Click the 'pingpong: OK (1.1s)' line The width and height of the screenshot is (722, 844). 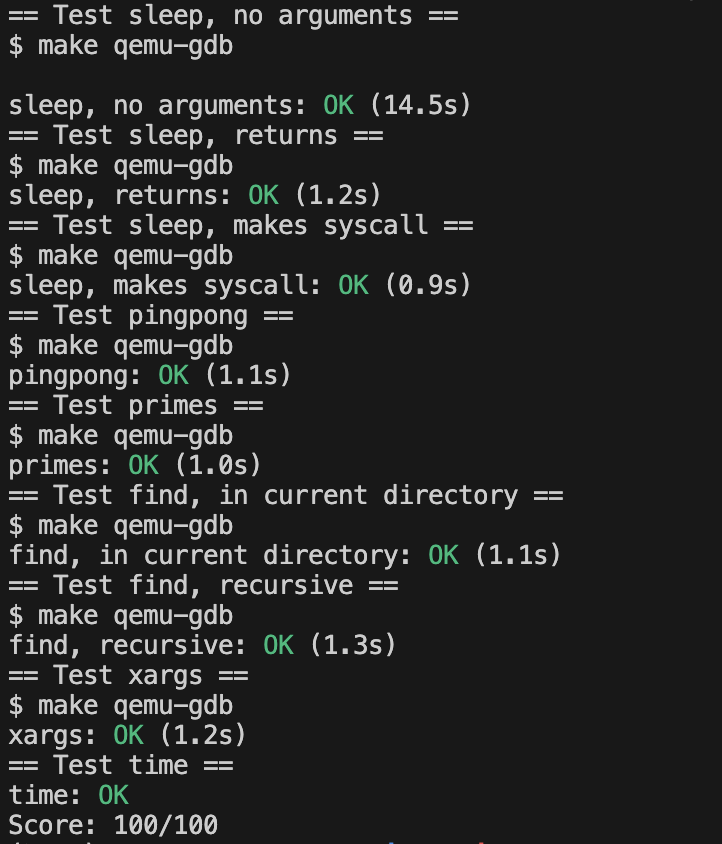tap(150, 375)
